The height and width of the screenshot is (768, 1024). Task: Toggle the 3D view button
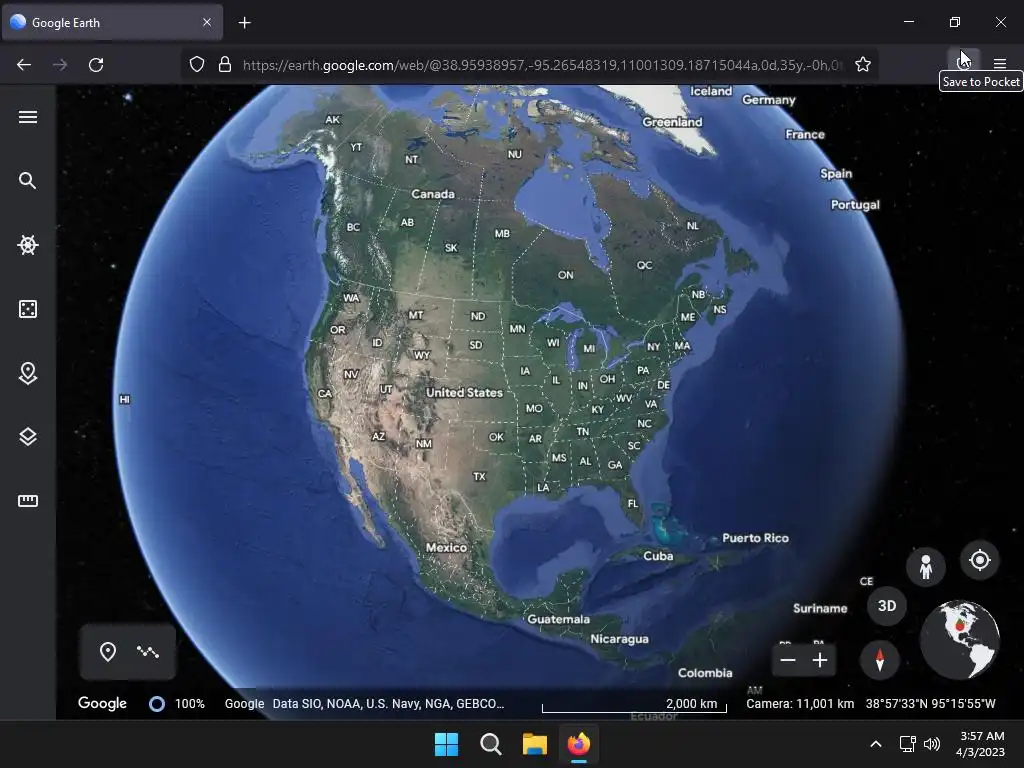coord(886,606)
